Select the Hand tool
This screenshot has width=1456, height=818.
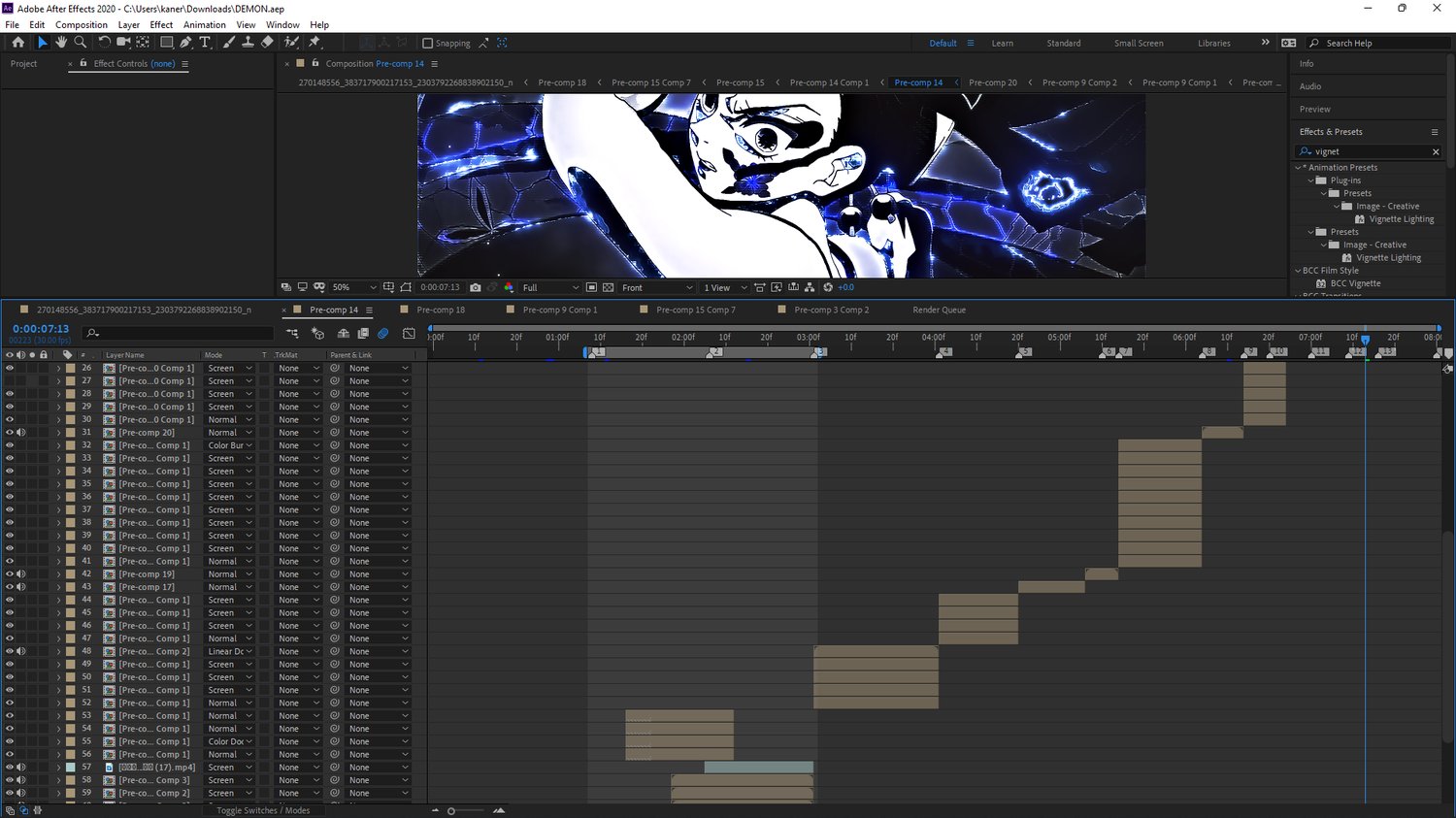point(61,43)
